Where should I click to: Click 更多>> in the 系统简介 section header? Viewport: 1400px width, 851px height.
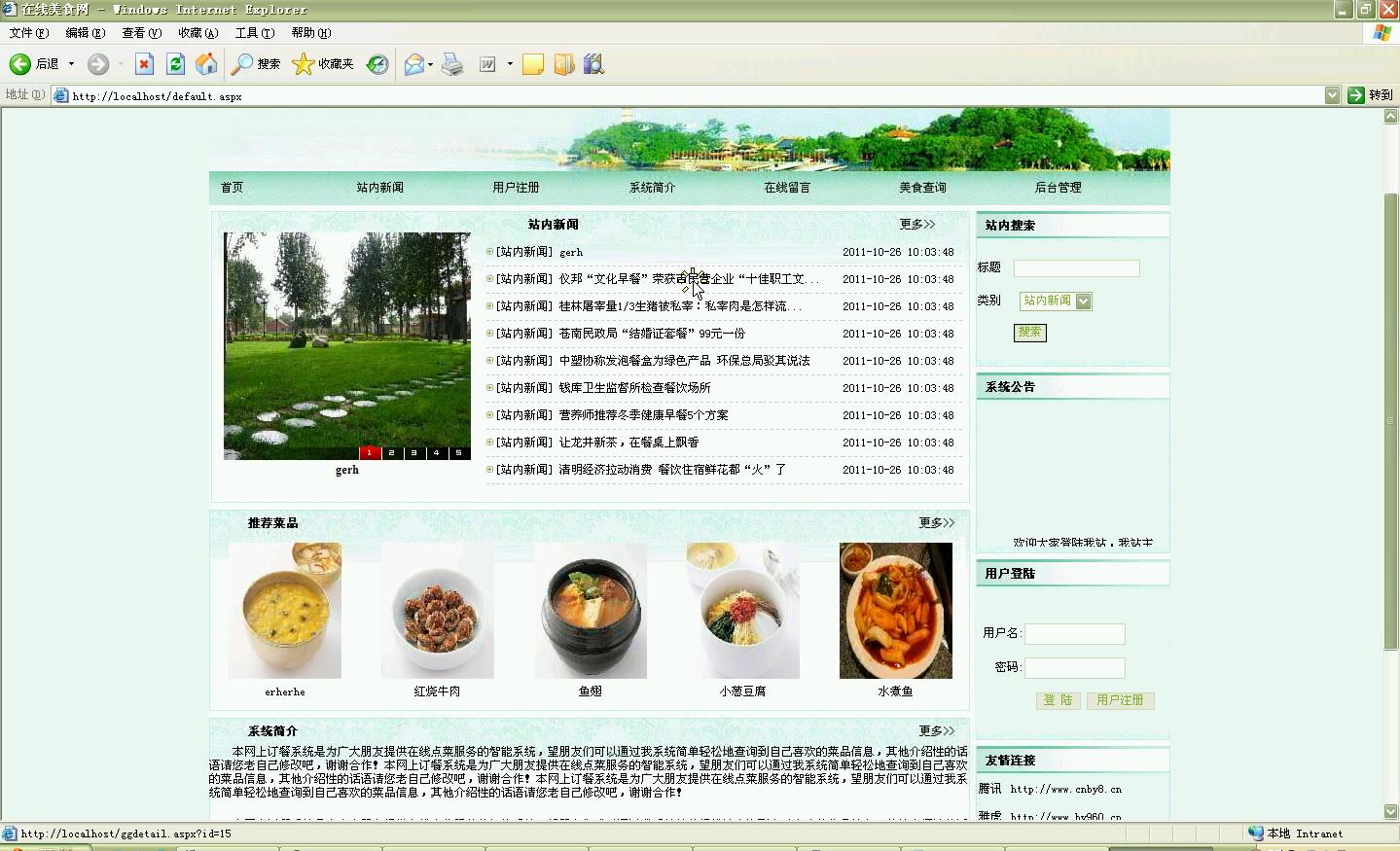click(937, 731)
